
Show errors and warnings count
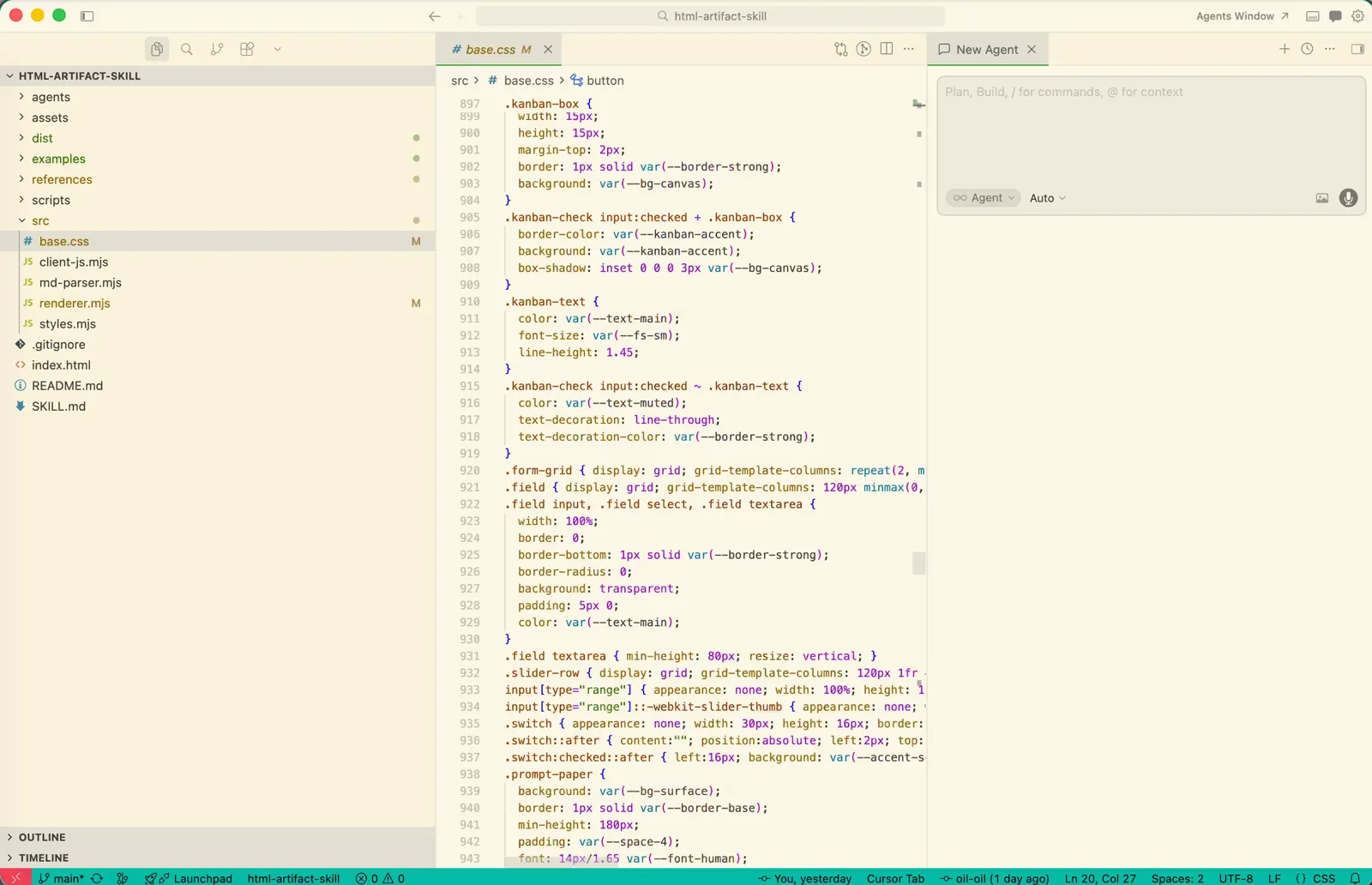[x=380, y=878]
